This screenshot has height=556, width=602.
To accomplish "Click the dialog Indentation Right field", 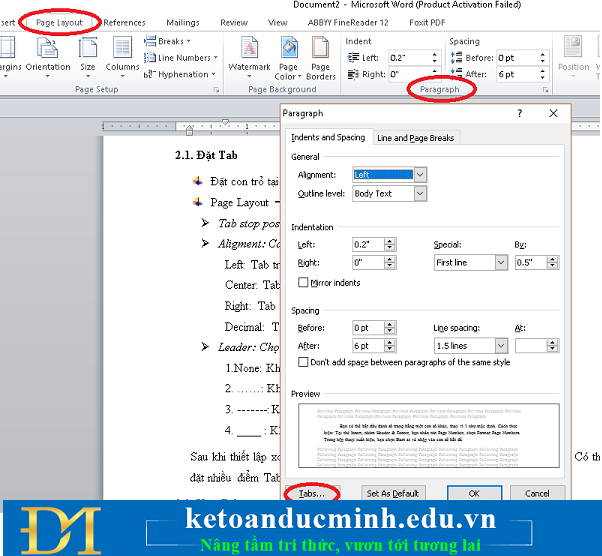I will tap(369, 263).
